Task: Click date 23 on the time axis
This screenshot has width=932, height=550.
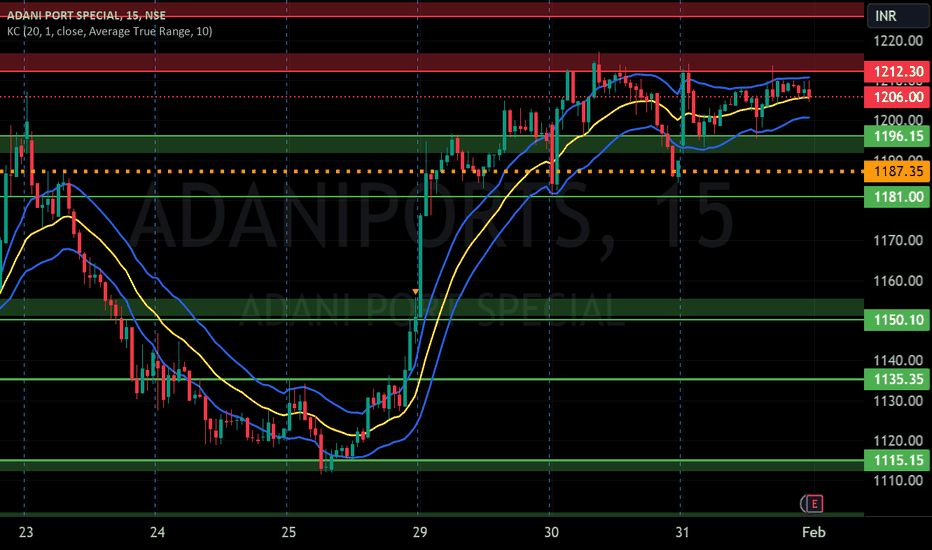Action: pos(26,532)
